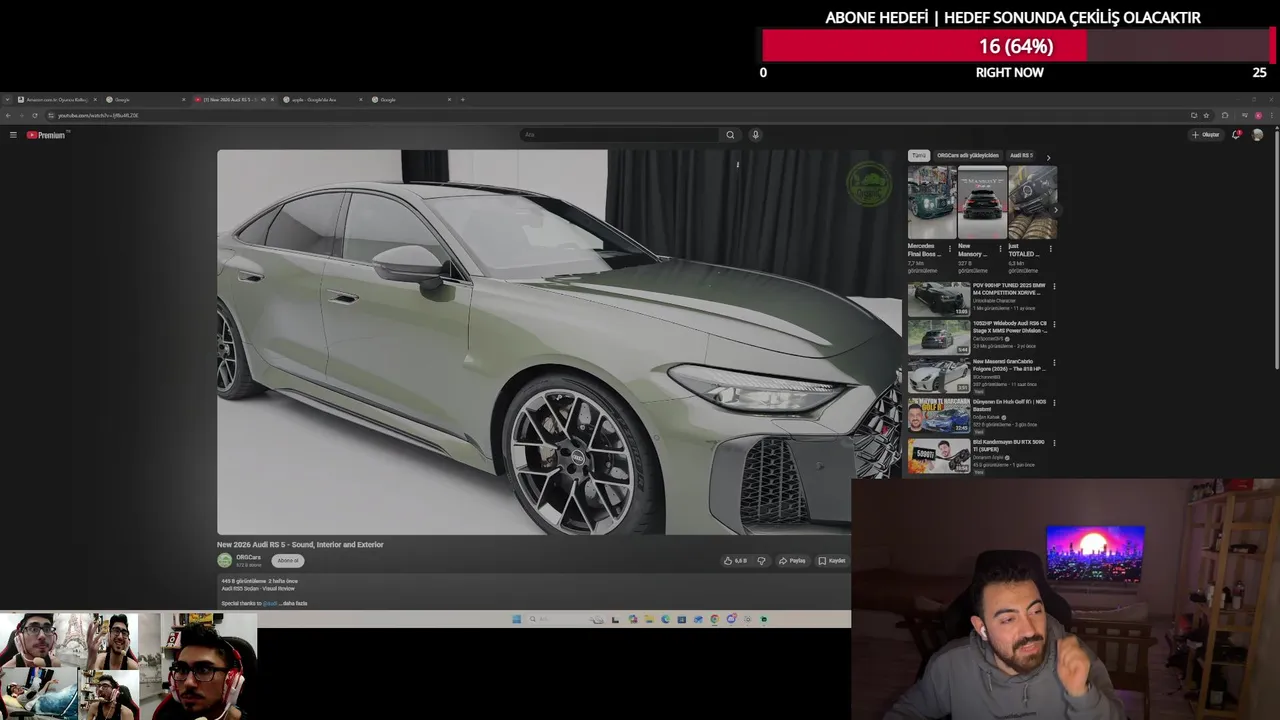Click the browser back arrow

pyautogui.click(x=8, y=115)
